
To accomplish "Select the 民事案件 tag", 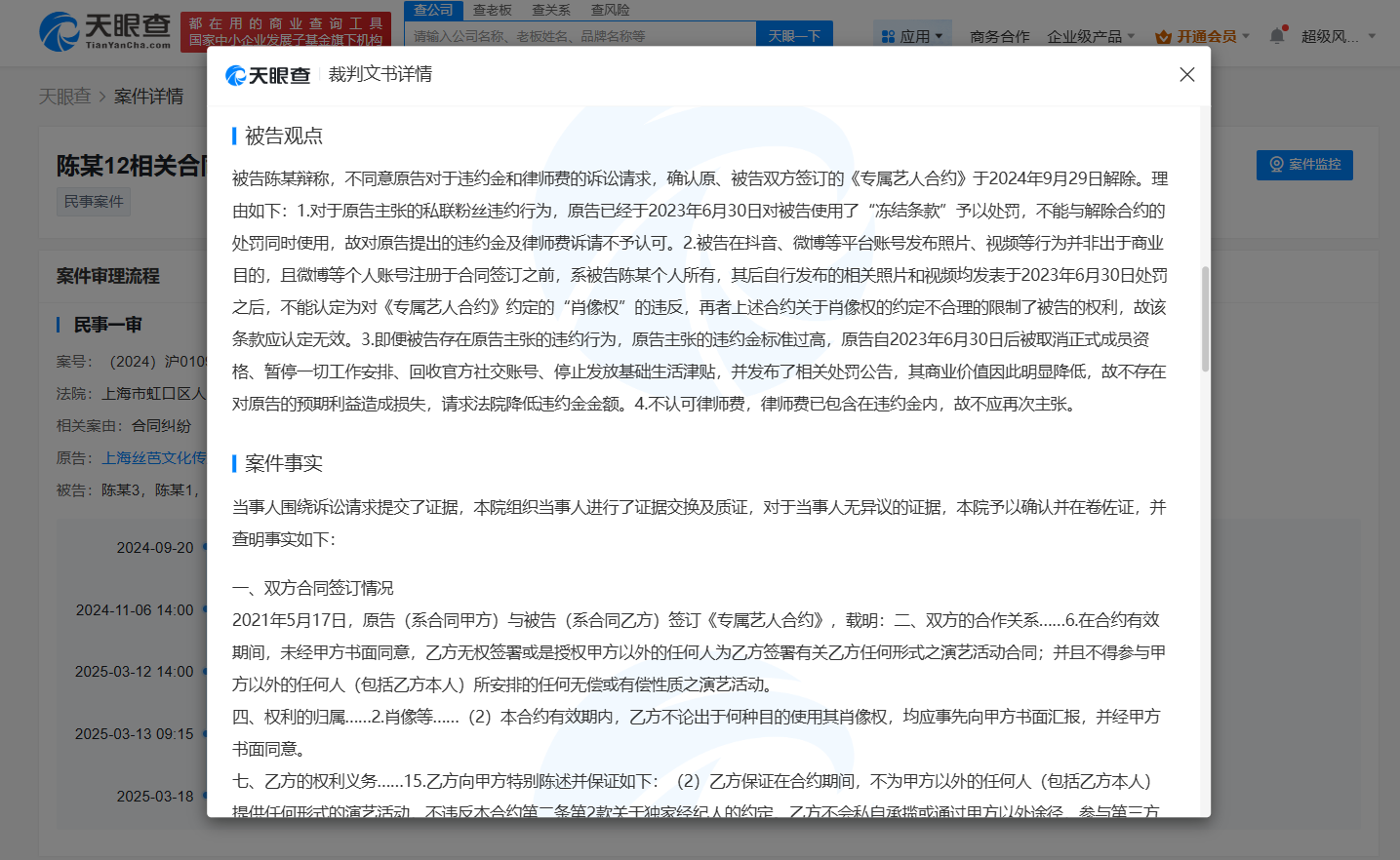I will (93, 201).
